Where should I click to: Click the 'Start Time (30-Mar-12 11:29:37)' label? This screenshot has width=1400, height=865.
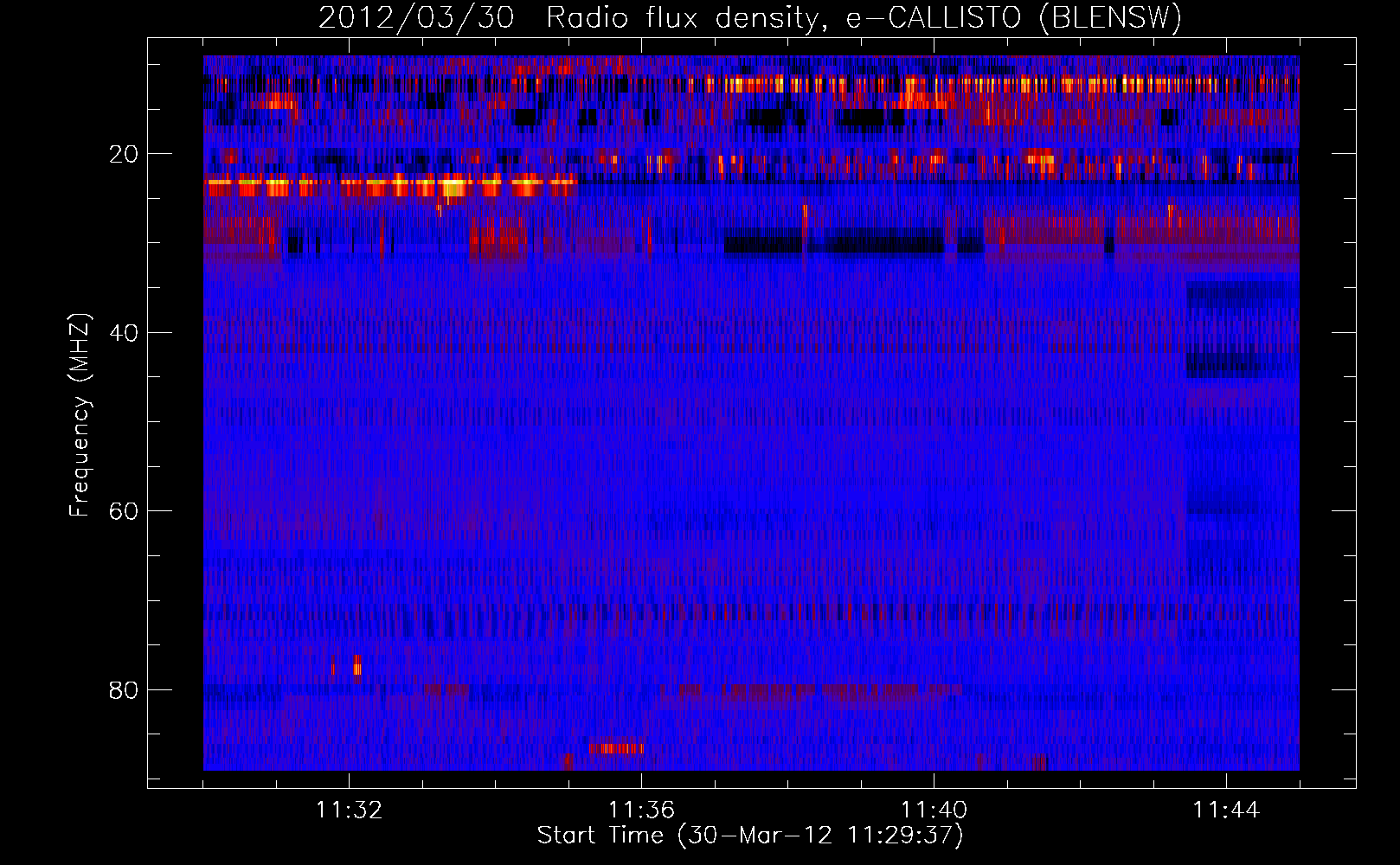click(x=750, y=836)
